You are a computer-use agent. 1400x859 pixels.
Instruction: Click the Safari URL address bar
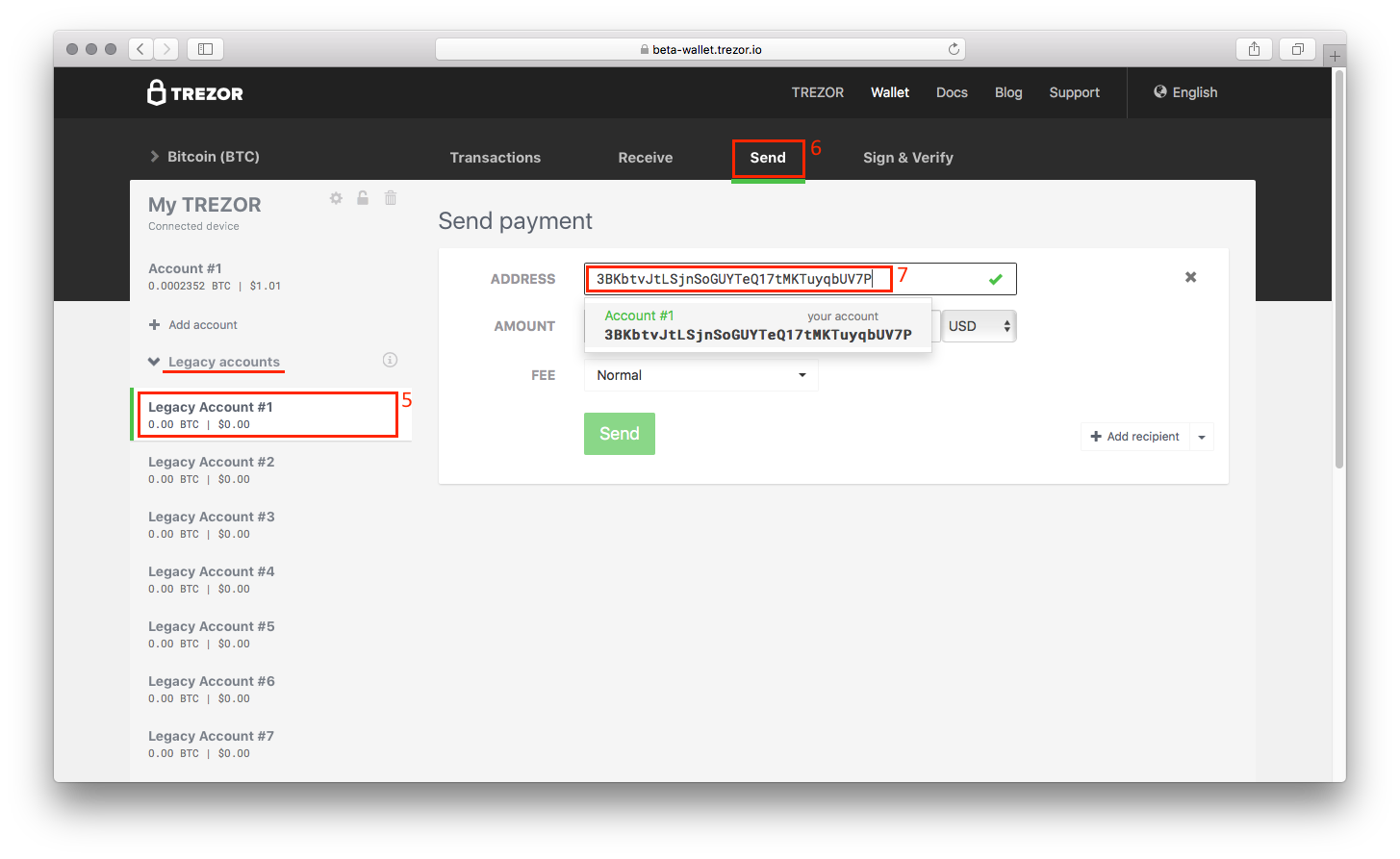coord(700,49)
